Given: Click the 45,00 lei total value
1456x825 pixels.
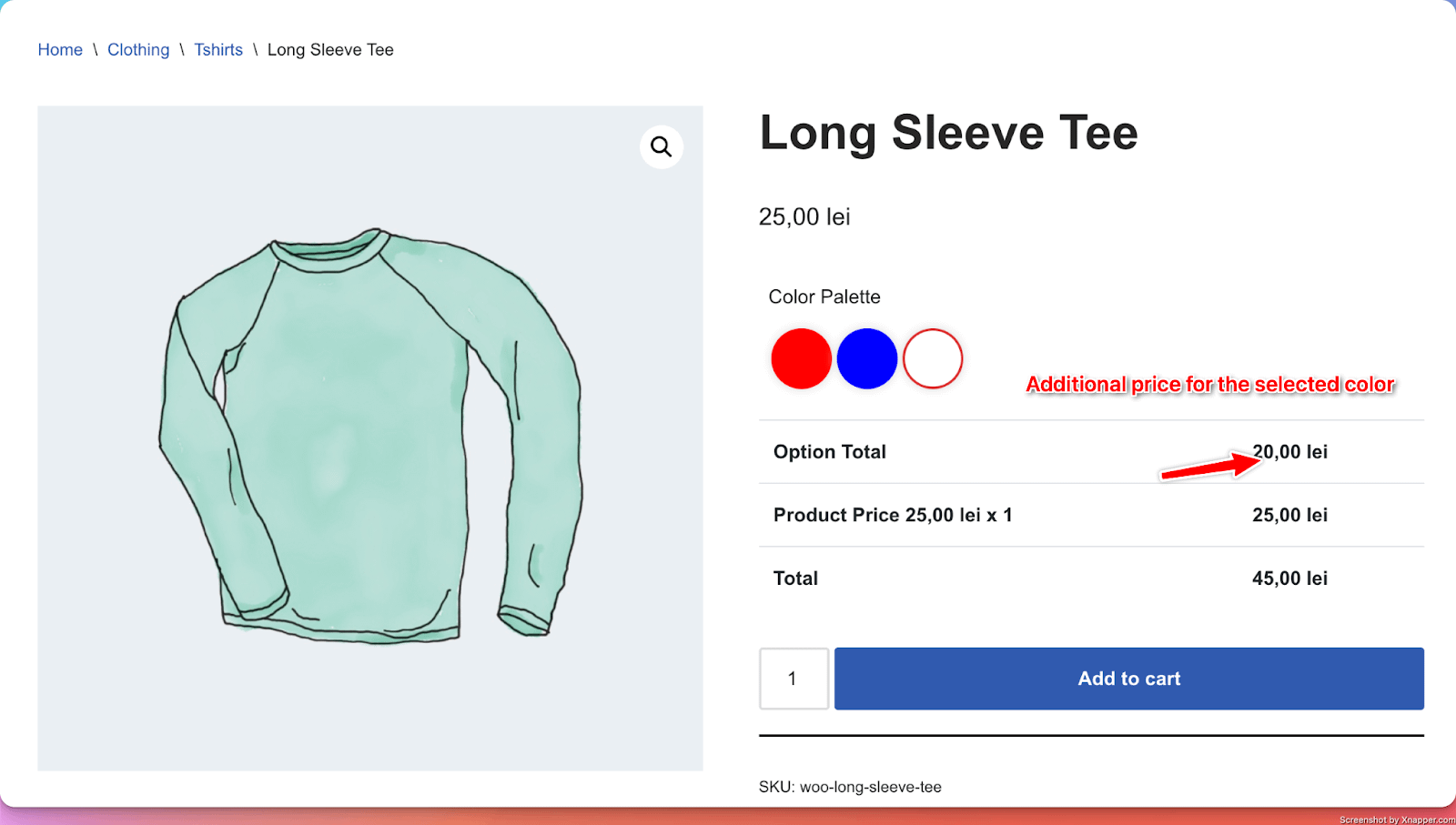Looking at the screenshot, I should click(x=1289, y=579).
